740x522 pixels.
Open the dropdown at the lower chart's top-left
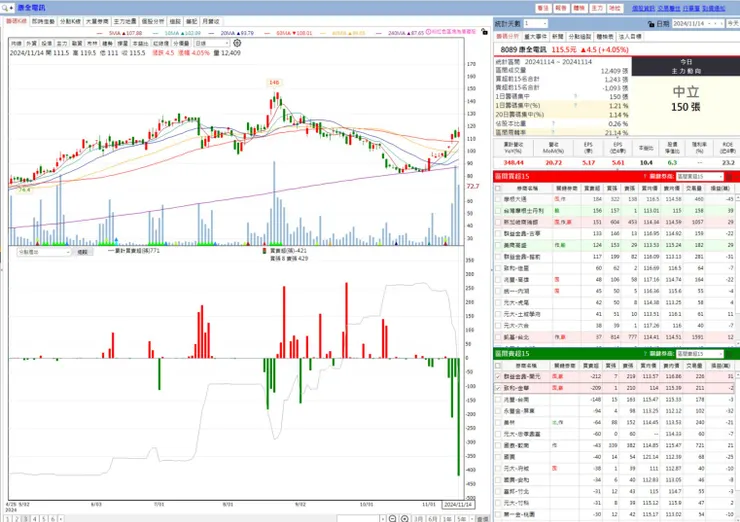44,252
